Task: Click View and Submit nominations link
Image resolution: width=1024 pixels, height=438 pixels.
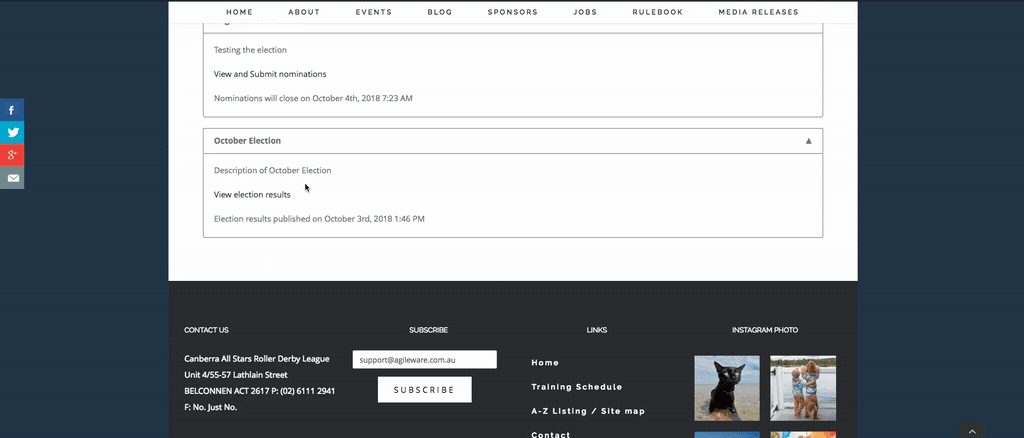Action: pos(270,74)
